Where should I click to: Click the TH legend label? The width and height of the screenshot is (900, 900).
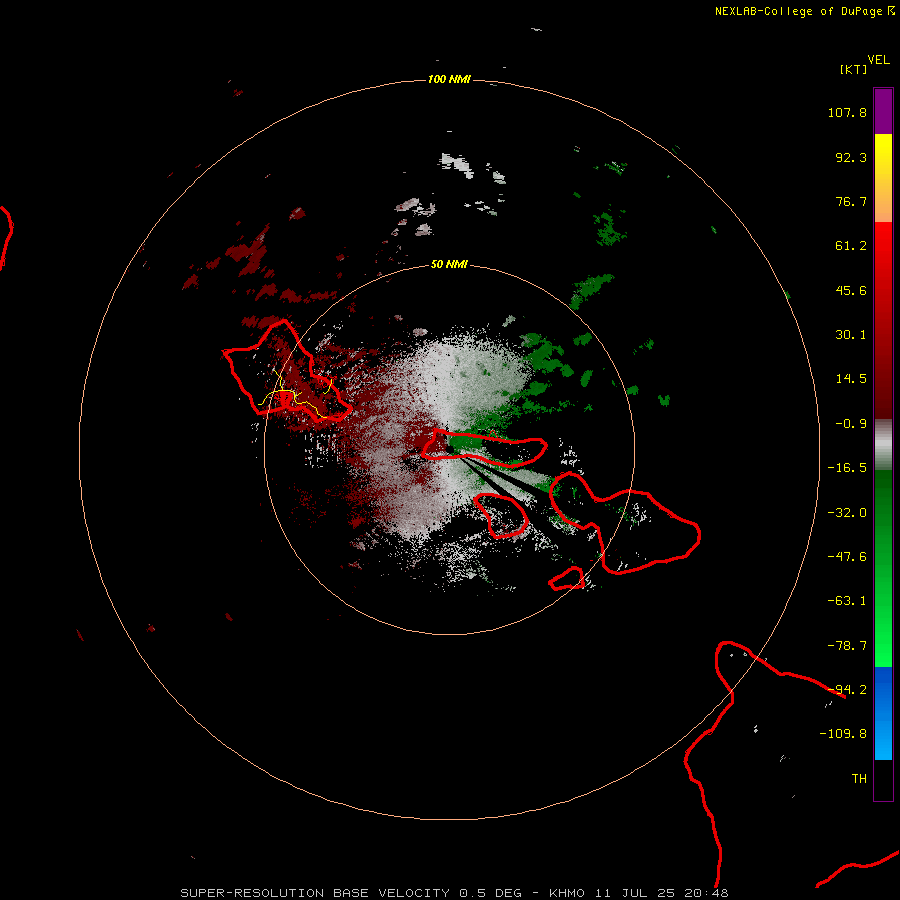click(x=859, y=779)
